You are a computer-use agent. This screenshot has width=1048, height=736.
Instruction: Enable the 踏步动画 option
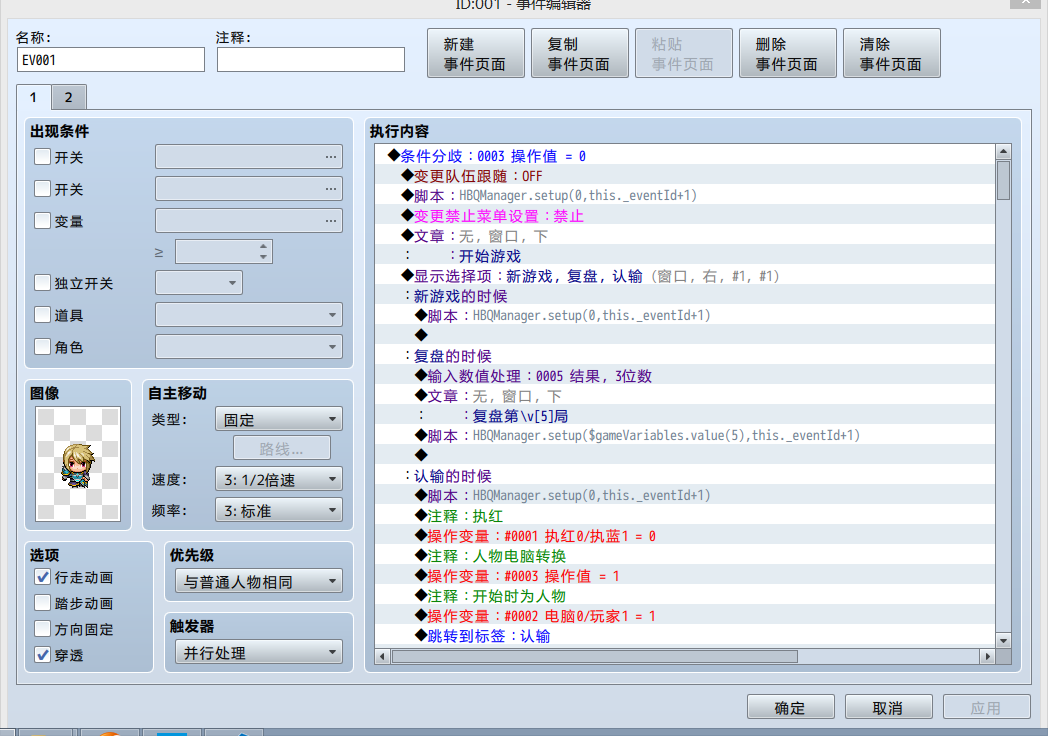42,603
